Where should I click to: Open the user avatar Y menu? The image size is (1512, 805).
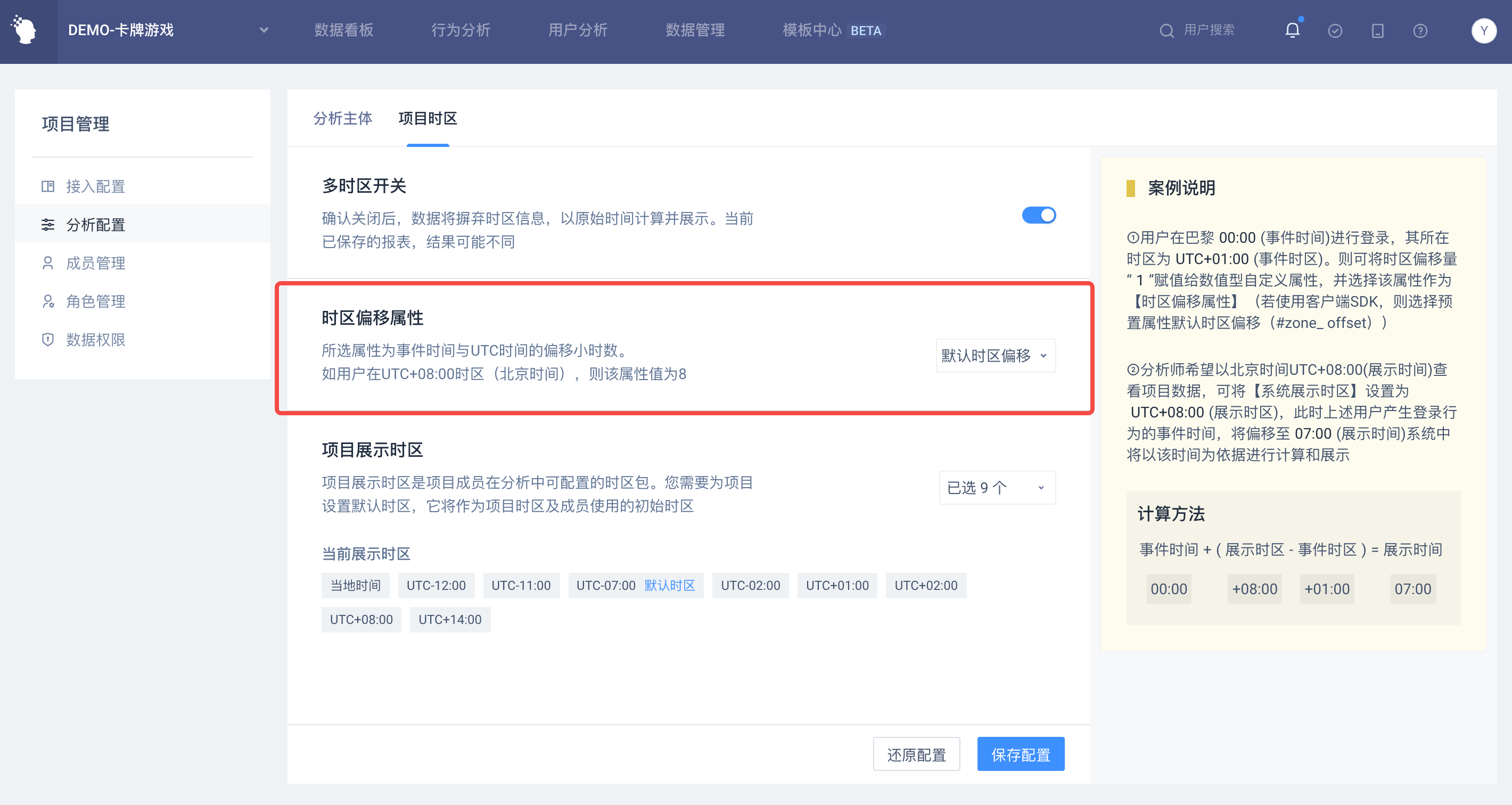[x=1483, y=30]
